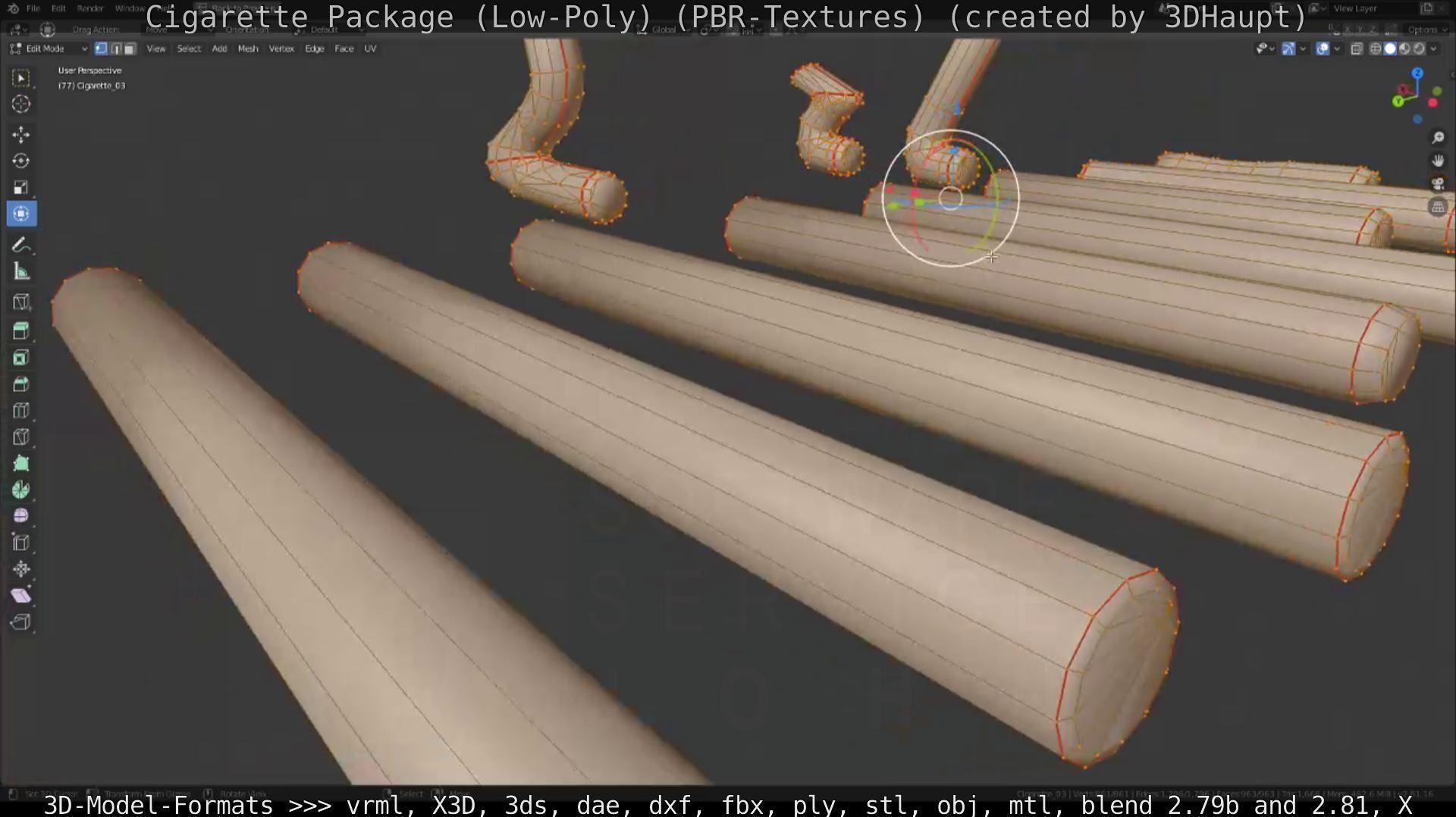The image size is (1456, 817).
Task: Open the View menu
Action: [156, 49]
